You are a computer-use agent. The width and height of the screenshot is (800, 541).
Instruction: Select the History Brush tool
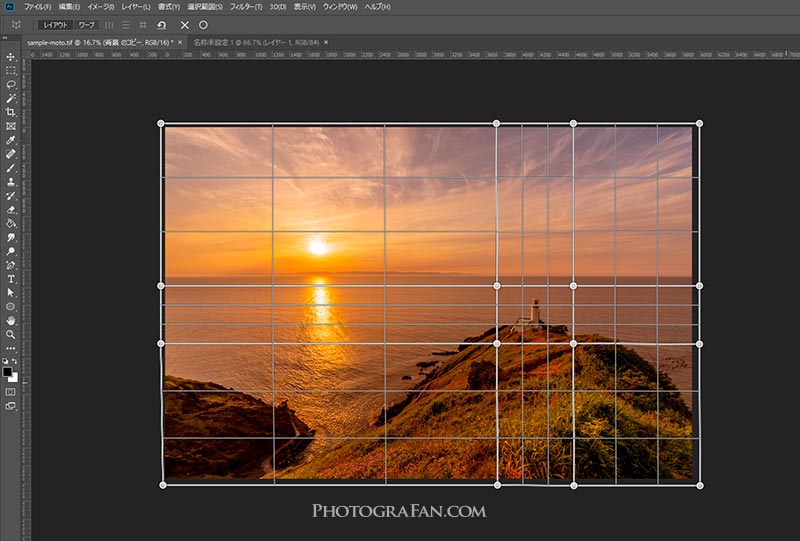coord(10,195)
